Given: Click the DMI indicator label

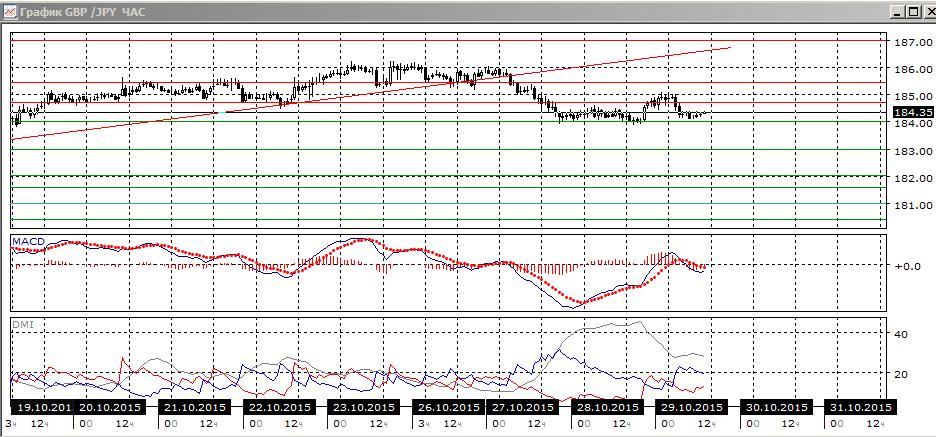Looking at the screenshot, I should 23,324.
